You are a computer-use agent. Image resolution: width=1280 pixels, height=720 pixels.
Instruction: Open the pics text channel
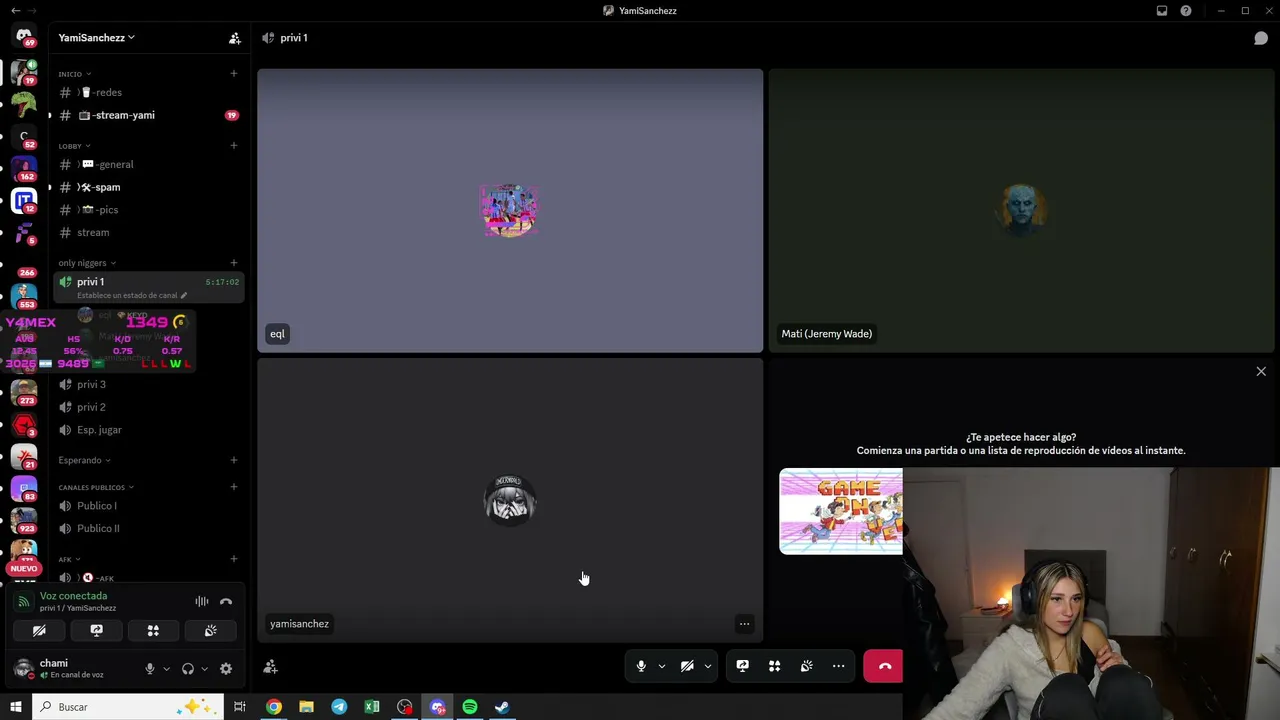(x=148, y=210)
